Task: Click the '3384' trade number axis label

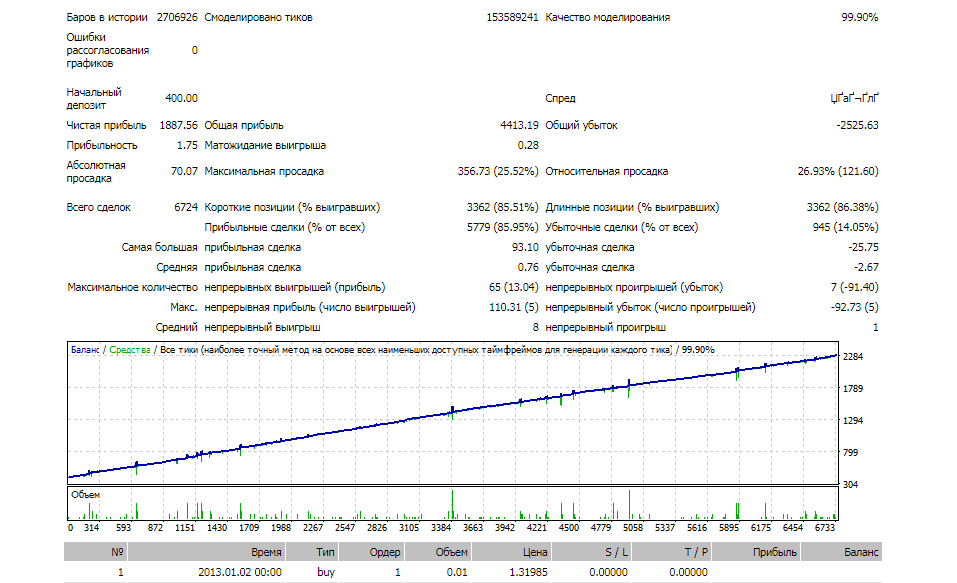Action: pos(441,527)
